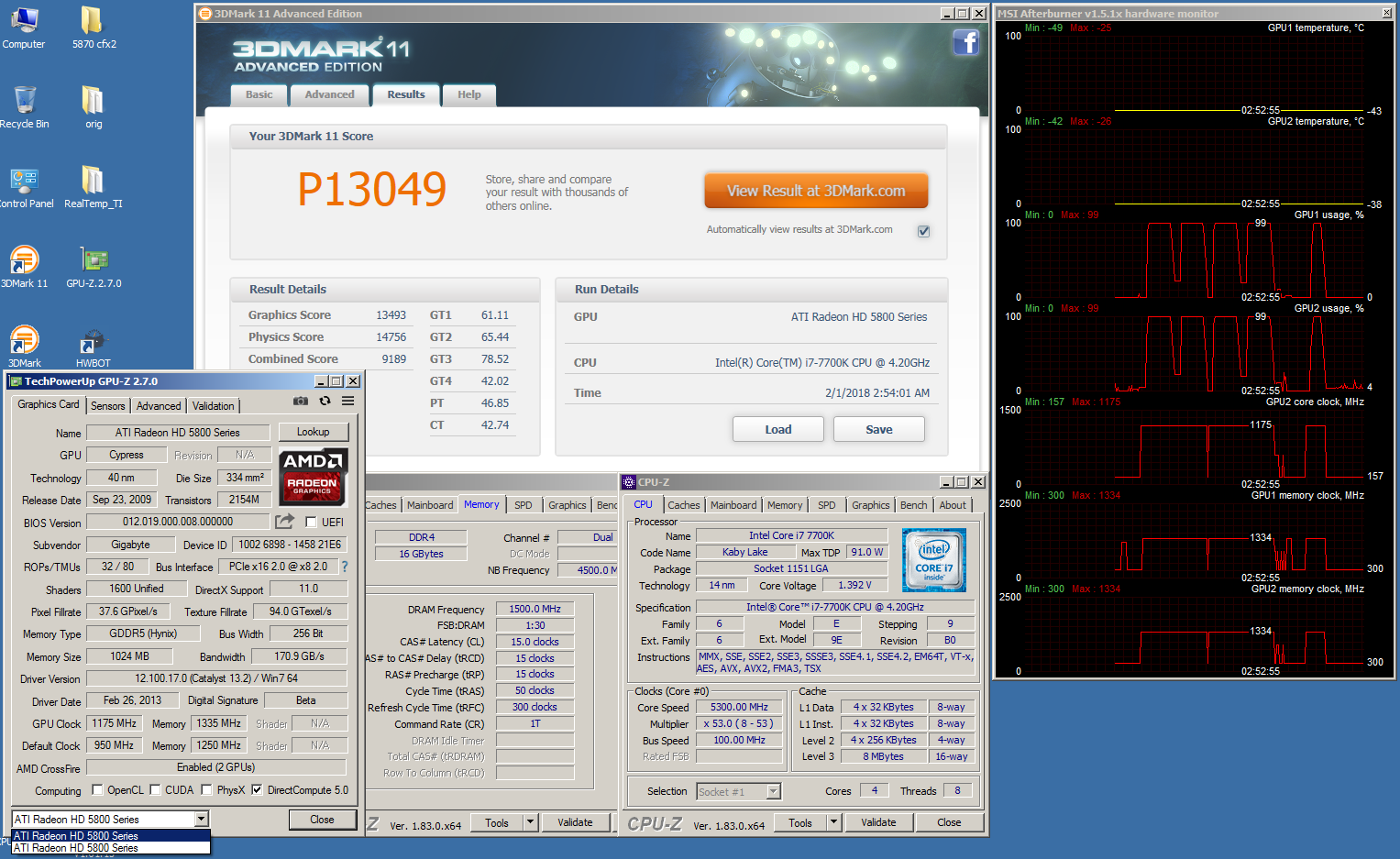
Task: Launch the GPU-Z.2.7.0 desktop icon
Action: [x=94, y=267]
